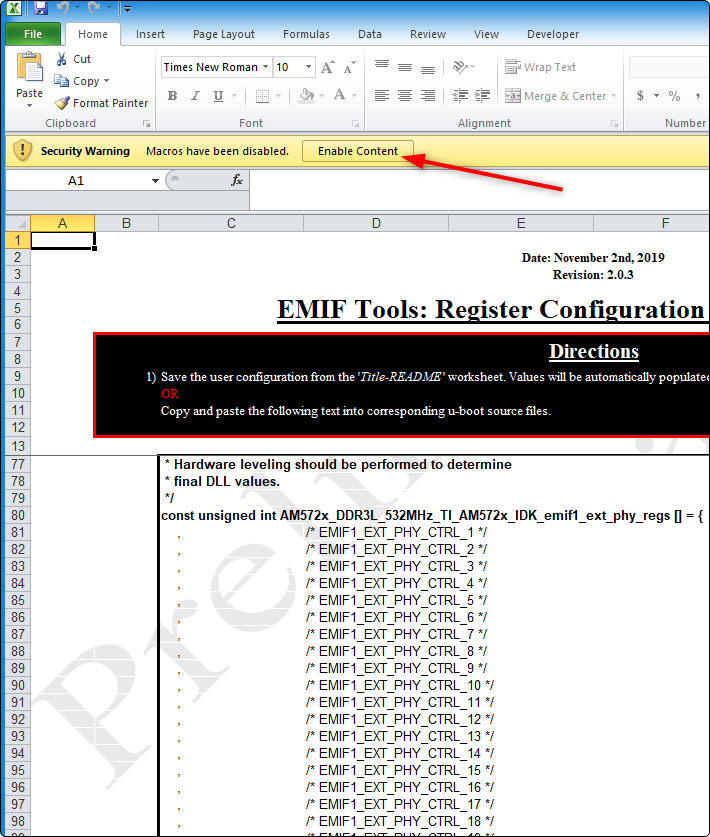The width and height of the screenshot is (710, 837).
Task: Select Top Align
Action: [x=382, y=67]
